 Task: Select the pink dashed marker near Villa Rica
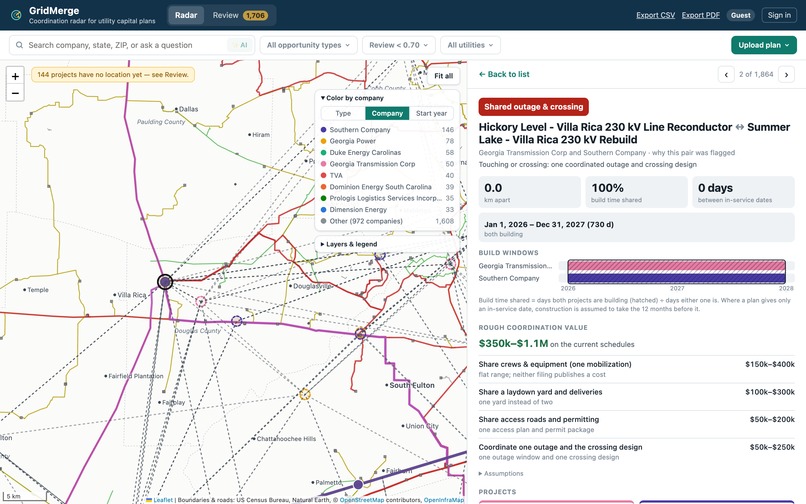pos(201,301)
